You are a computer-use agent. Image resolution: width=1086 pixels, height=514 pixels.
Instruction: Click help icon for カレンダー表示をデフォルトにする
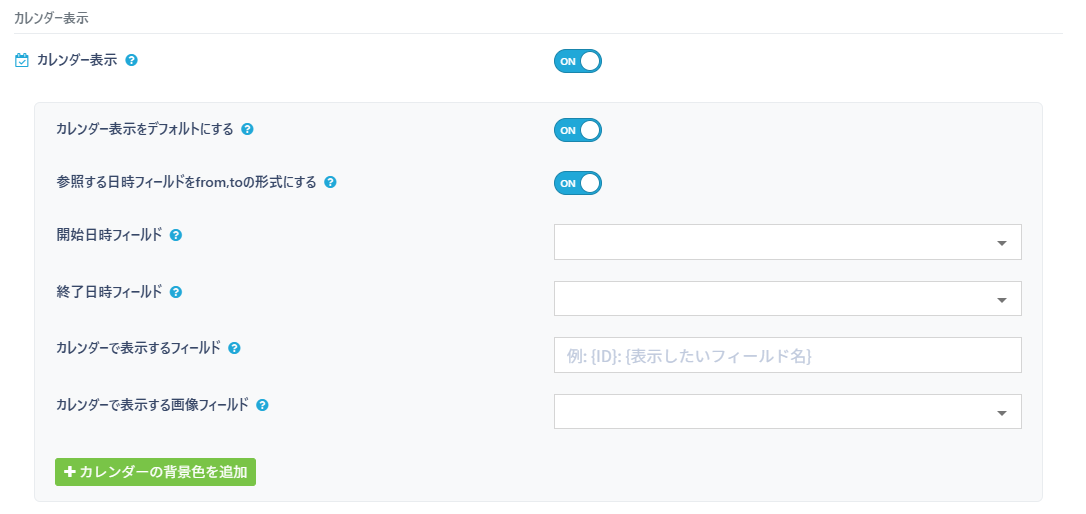point(247,129)
